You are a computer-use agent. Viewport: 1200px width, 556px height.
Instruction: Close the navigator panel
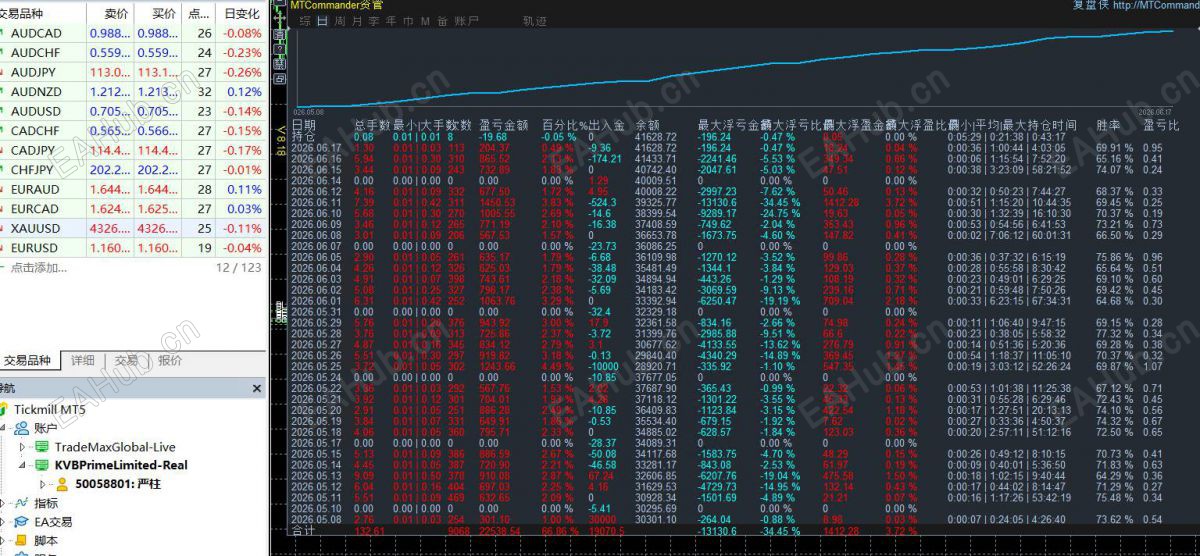point(256,389)
